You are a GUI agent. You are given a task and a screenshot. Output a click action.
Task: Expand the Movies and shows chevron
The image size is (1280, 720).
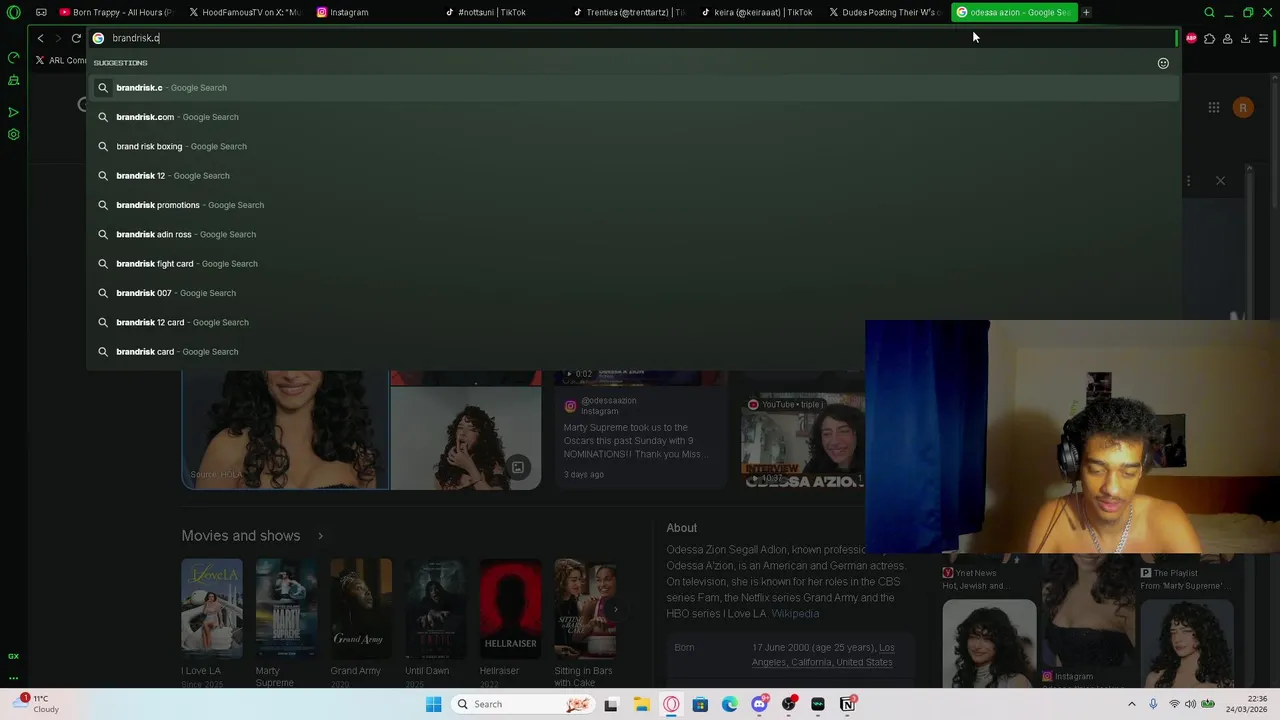[320, 536]
